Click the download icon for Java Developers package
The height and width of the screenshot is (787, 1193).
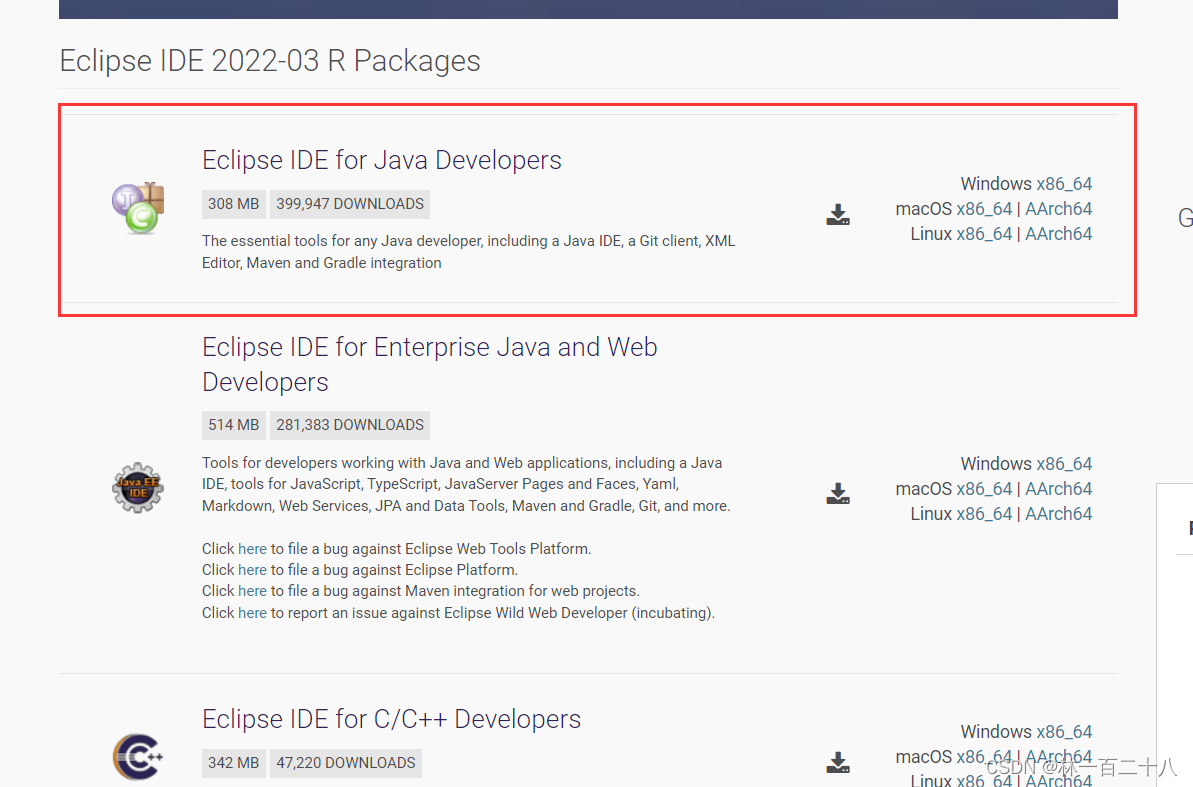[x=838, y=215]
